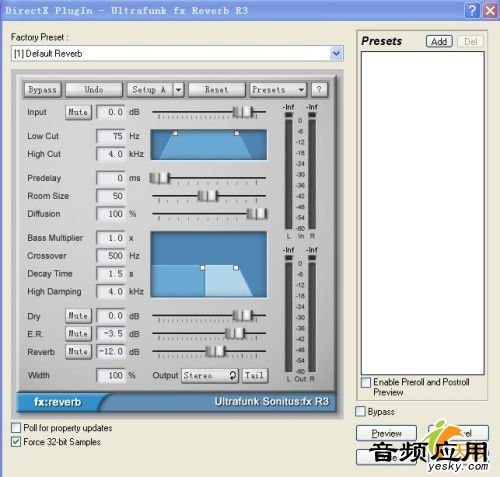Click the Crossover handle in decay graph

[202, 268]
